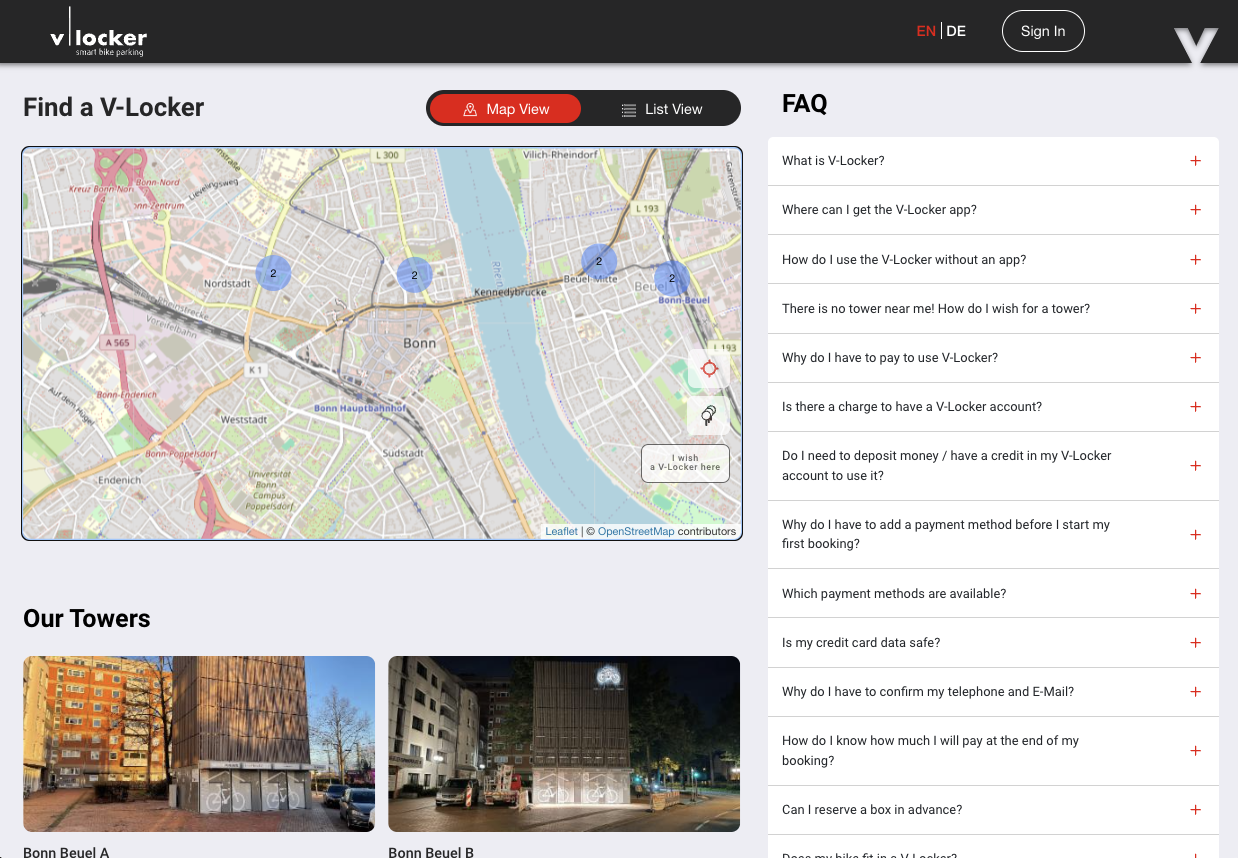Switch the site language to DE
1238x858 pixels.
coord(956,31)
